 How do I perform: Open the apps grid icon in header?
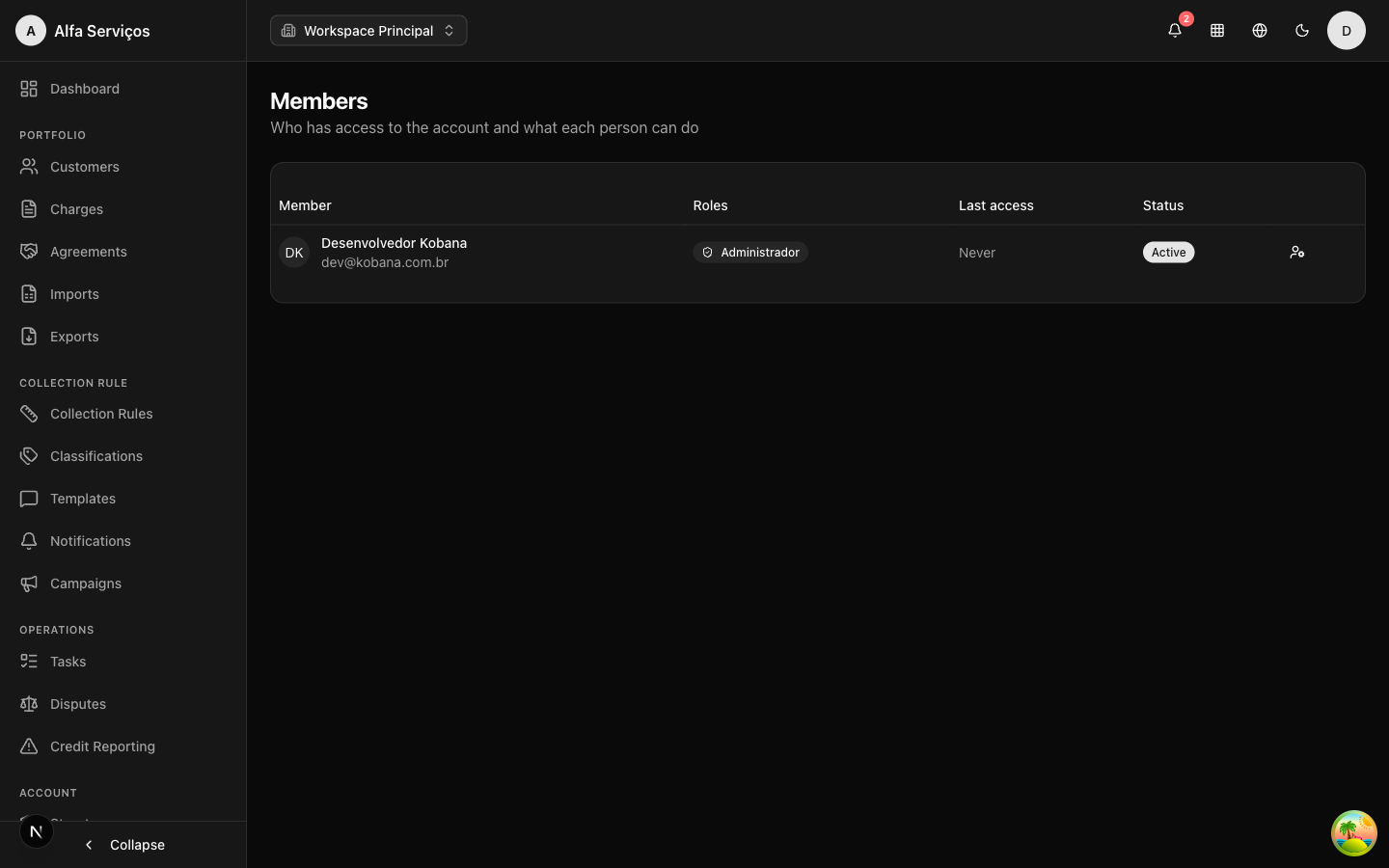coord(1217,30)
